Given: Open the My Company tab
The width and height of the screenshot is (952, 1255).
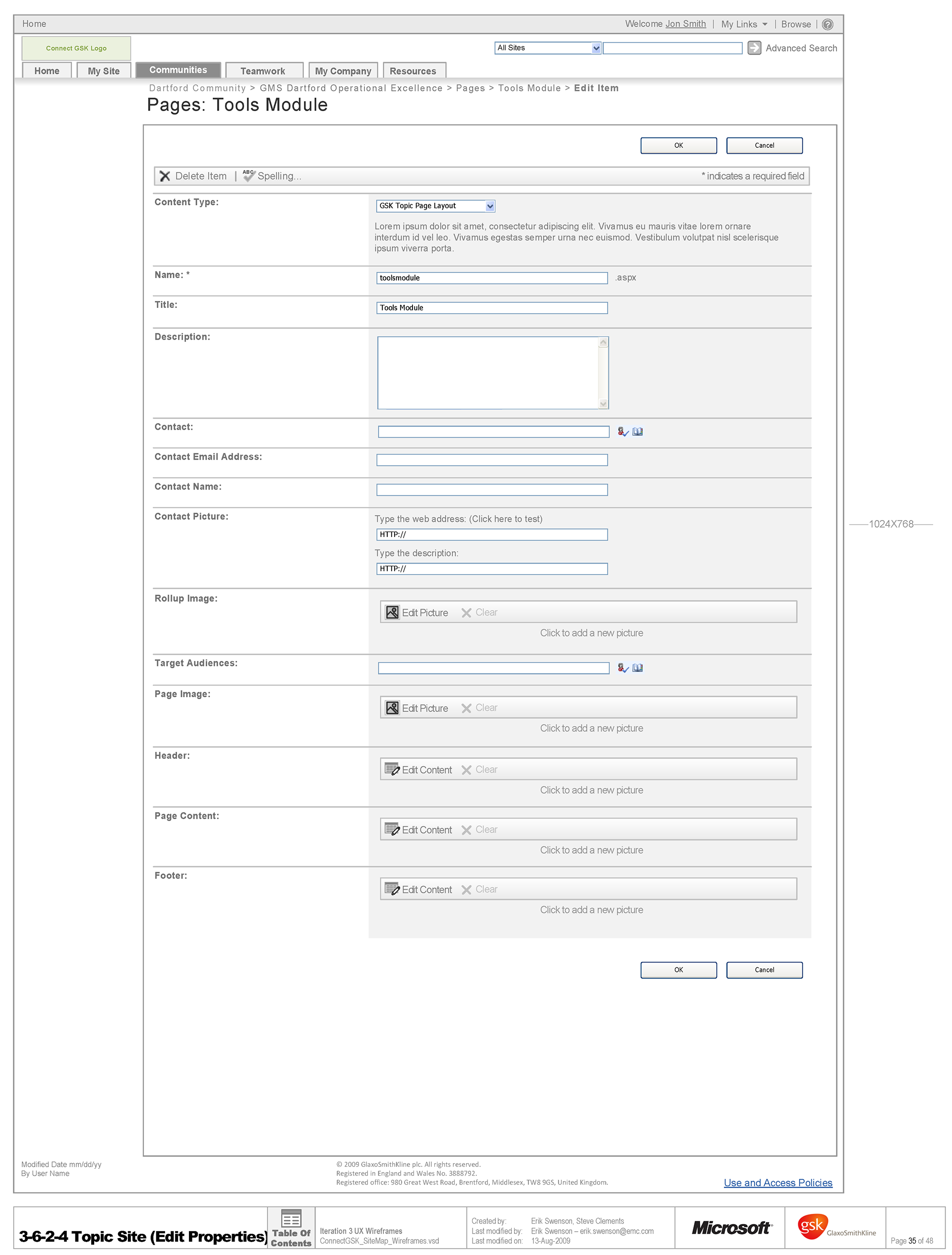Looking at the screenshot, I should click(x=343, y=71).
